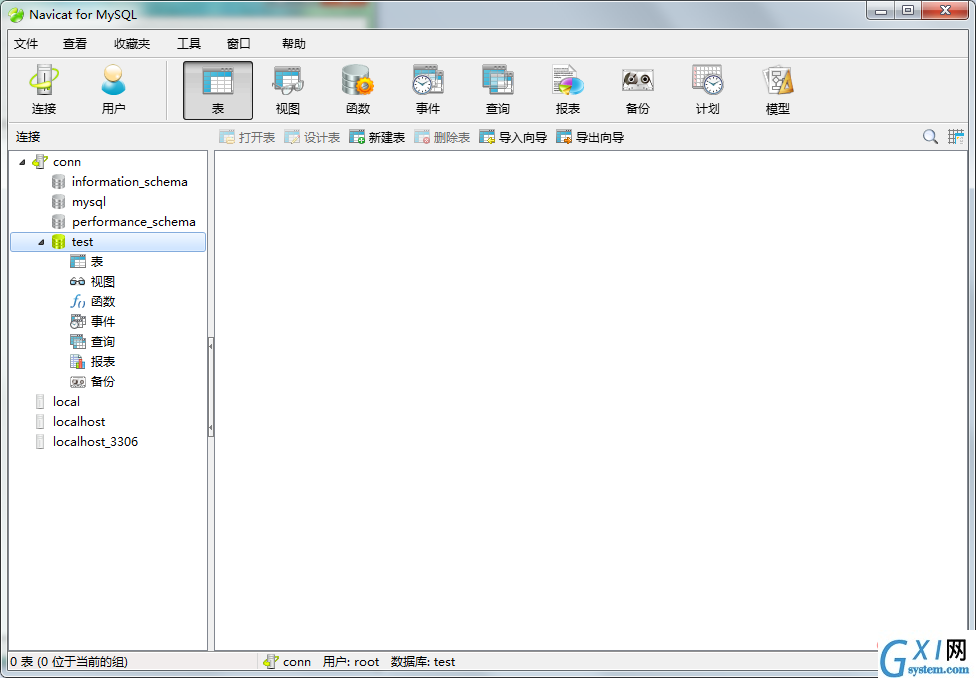Click "用户: root" in status bar
Image resolution: width=976 pixels, height=678 pixels.
[x=351, y=662]
